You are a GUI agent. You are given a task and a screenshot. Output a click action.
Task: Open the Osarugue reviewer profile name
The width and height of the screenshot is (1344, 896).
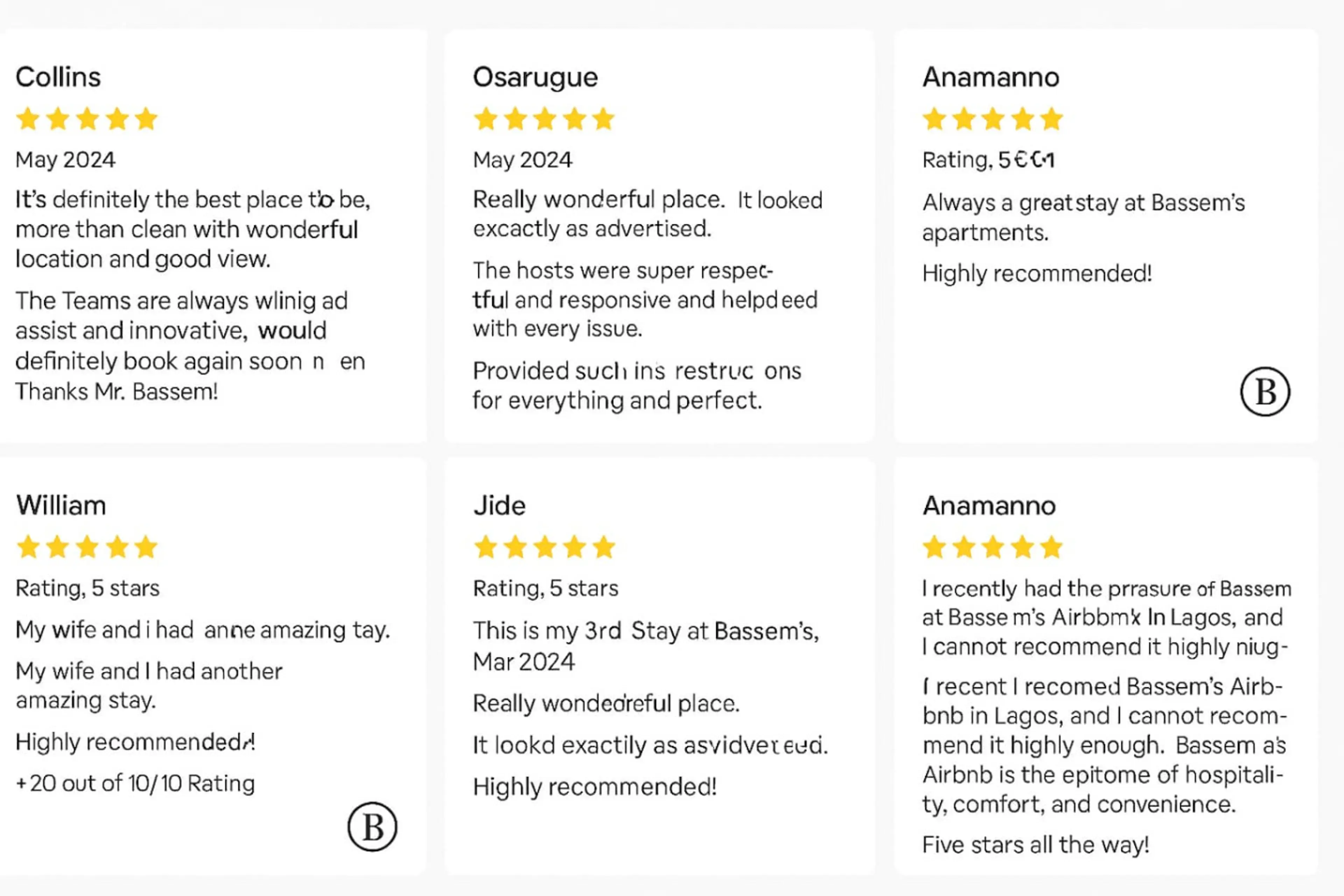click(x=535, y=77)
